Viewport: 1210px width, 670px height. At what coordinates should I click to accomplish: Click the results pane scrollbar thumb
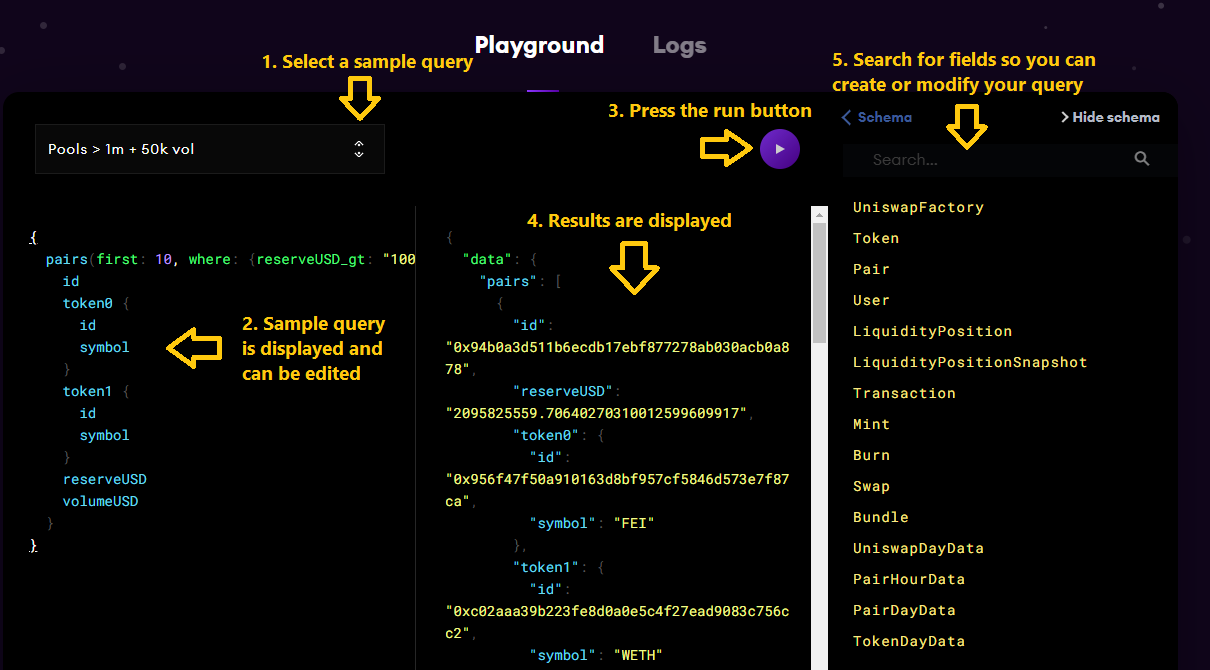[819, 280]
